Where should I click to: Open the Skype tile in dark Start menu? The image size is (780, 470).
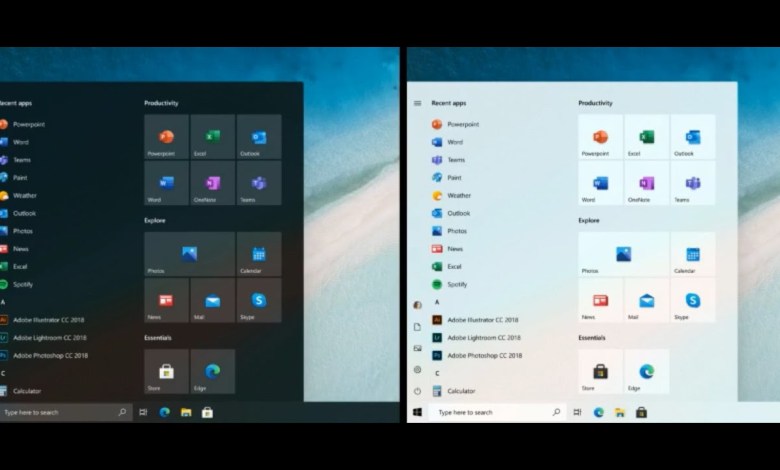click(x=259, y=300)
